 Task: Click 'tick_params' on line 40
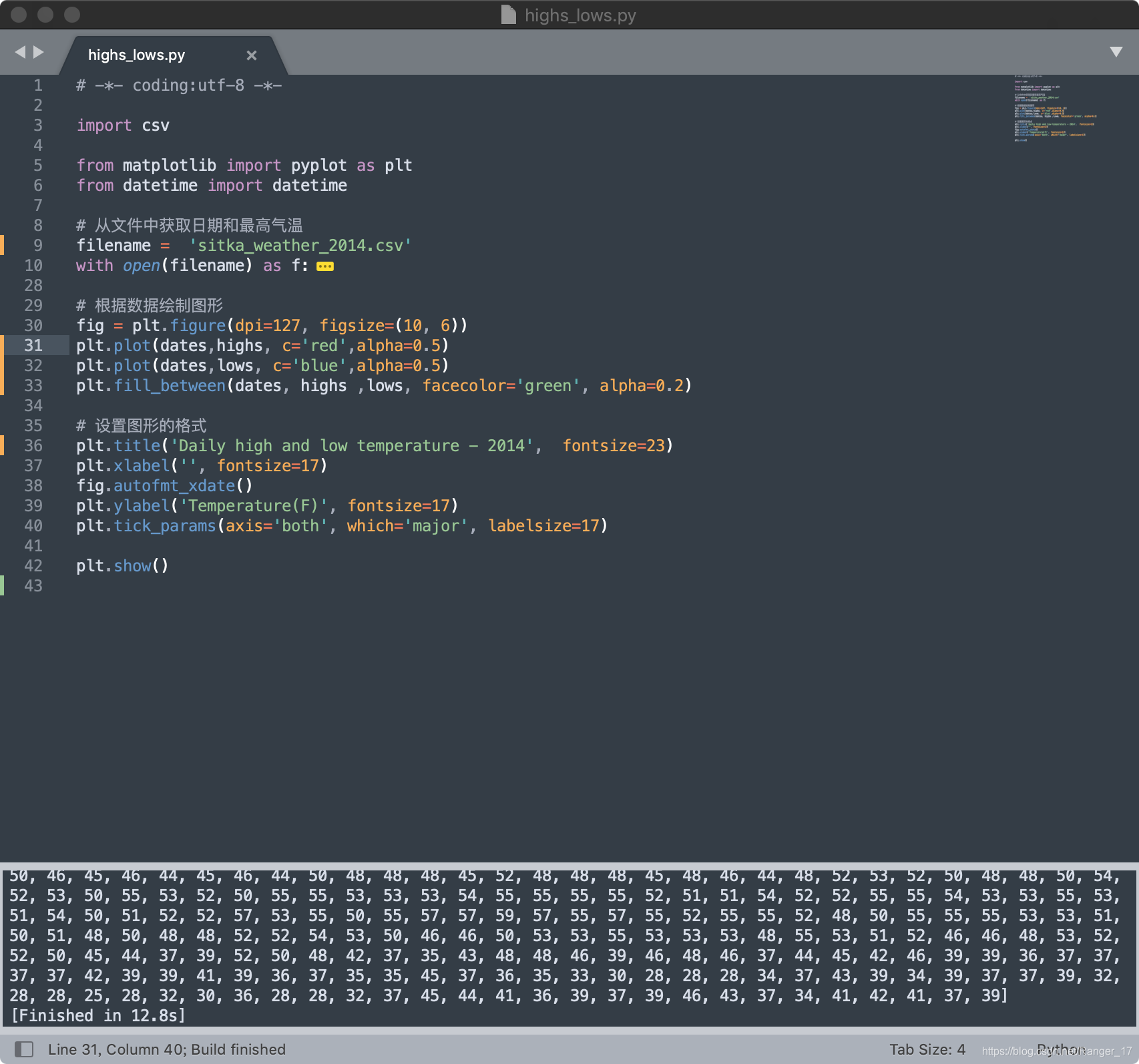[x=165, y=526]
